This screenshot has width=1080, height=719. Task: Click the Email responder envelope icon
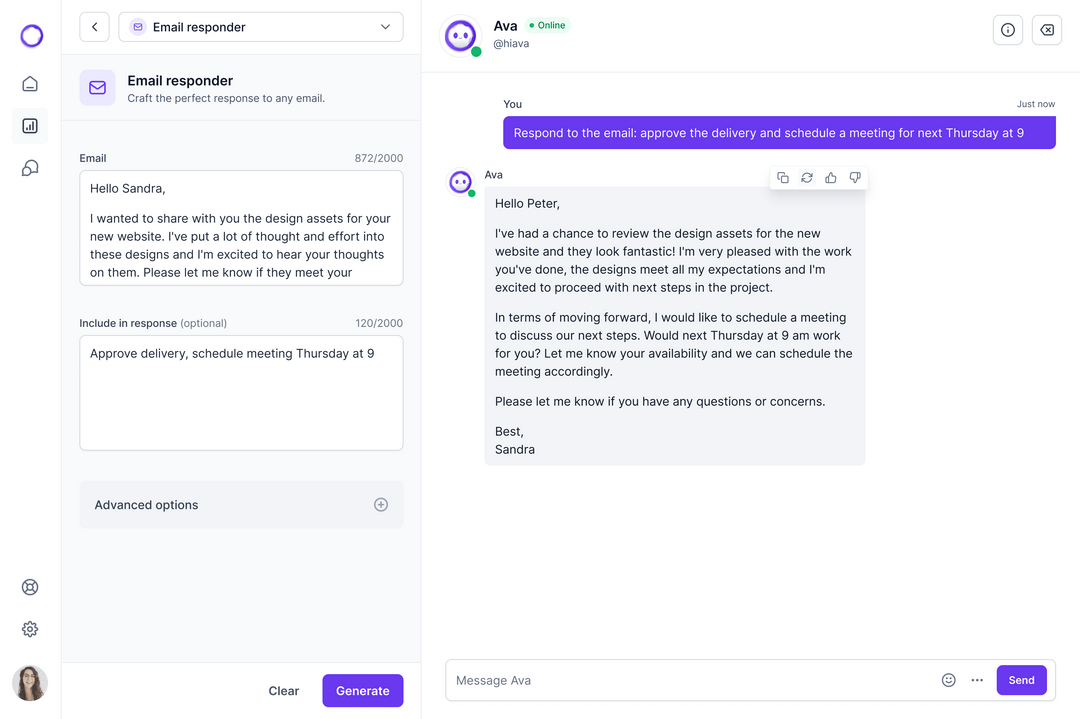97,88
